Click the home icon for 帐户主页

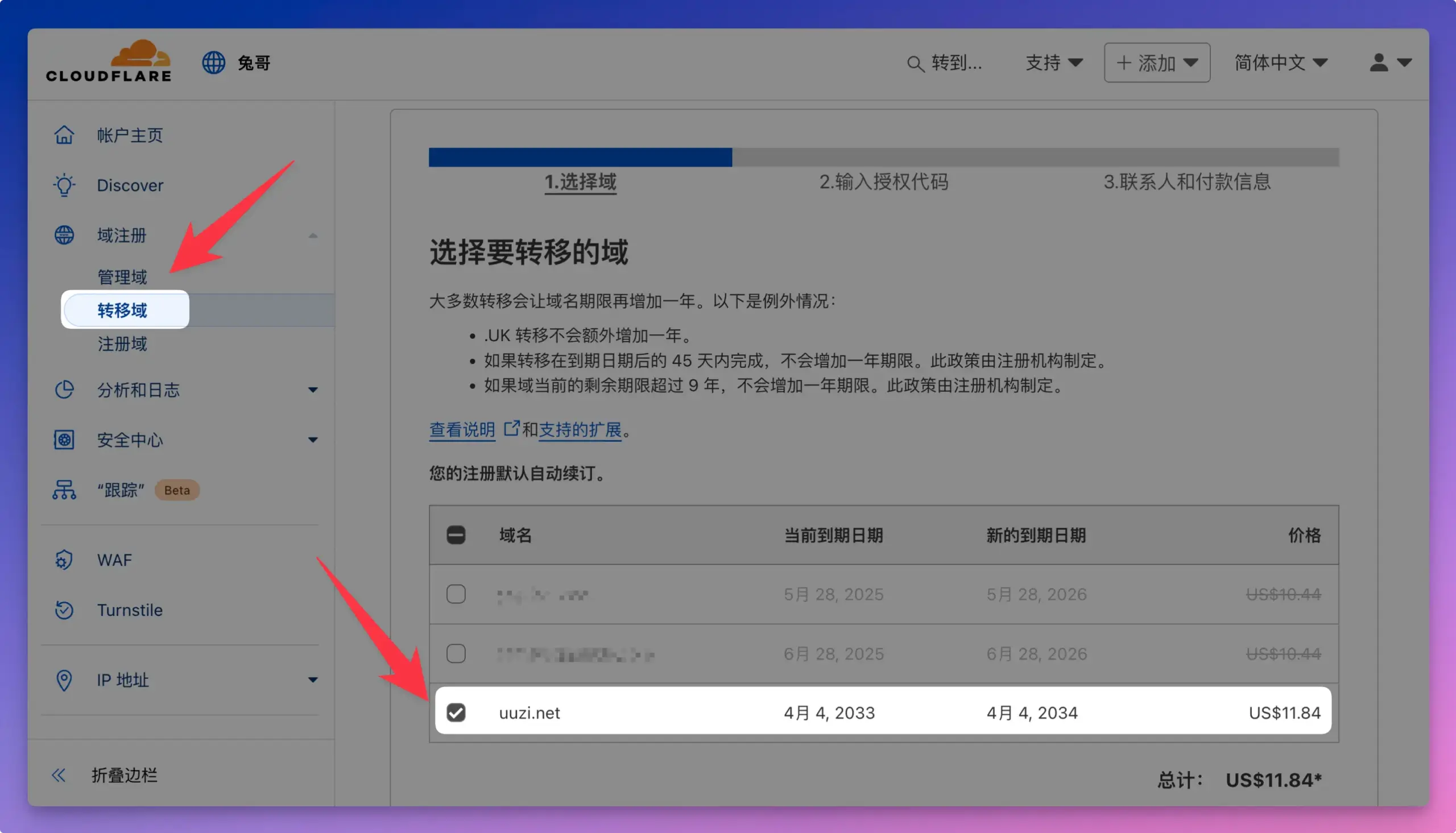coord(64,135)
